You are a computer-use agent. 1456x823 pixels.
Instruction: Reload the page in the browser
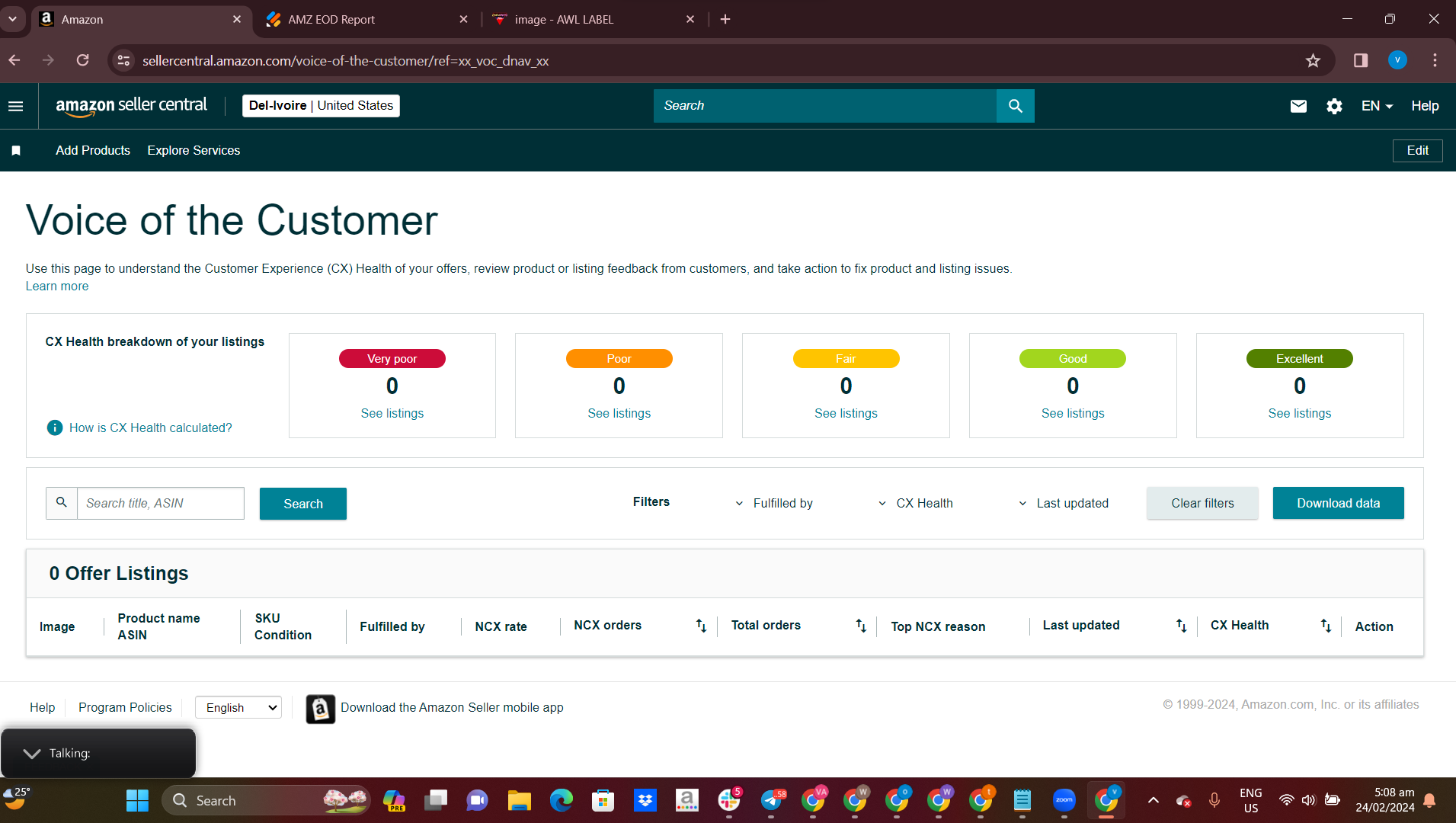tap(83, 60)
